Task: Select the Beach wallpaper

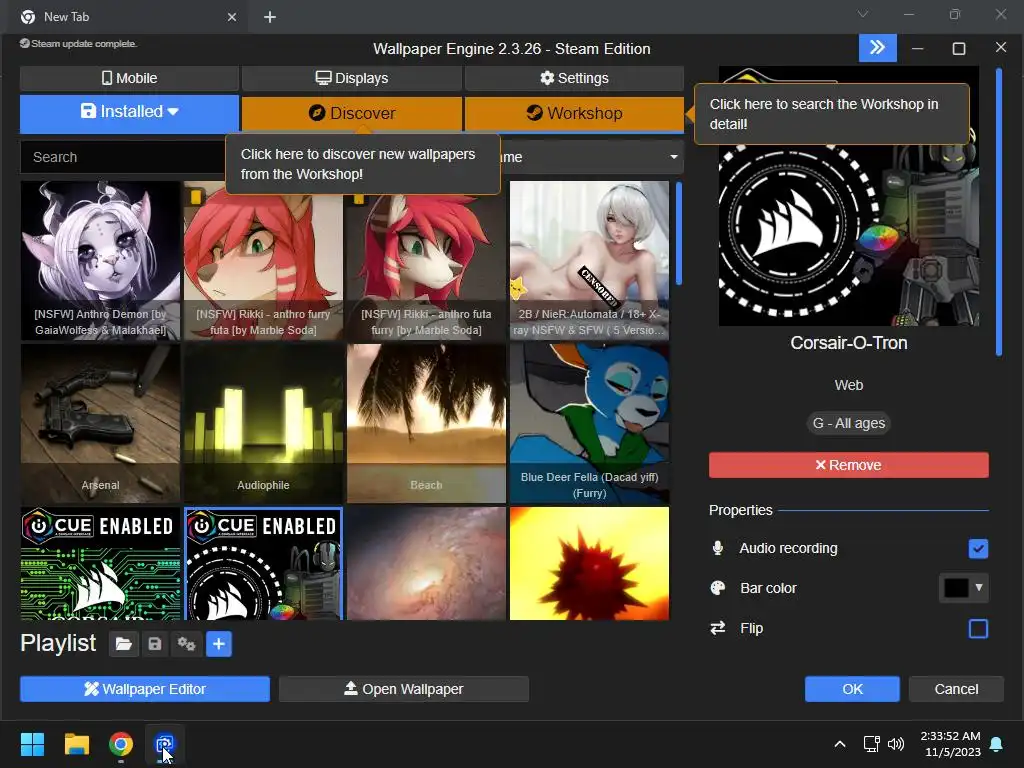Action: pyautogui.click(x=426, y=424)
